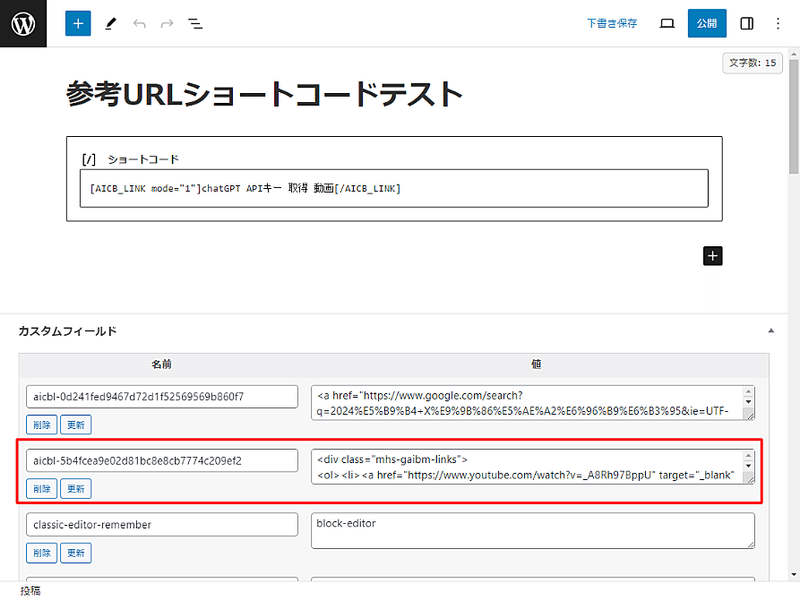The width and height of the screenshot is (800, 600).
Task: Click the page scrollbar down arrow
Action: click(794, 574)
